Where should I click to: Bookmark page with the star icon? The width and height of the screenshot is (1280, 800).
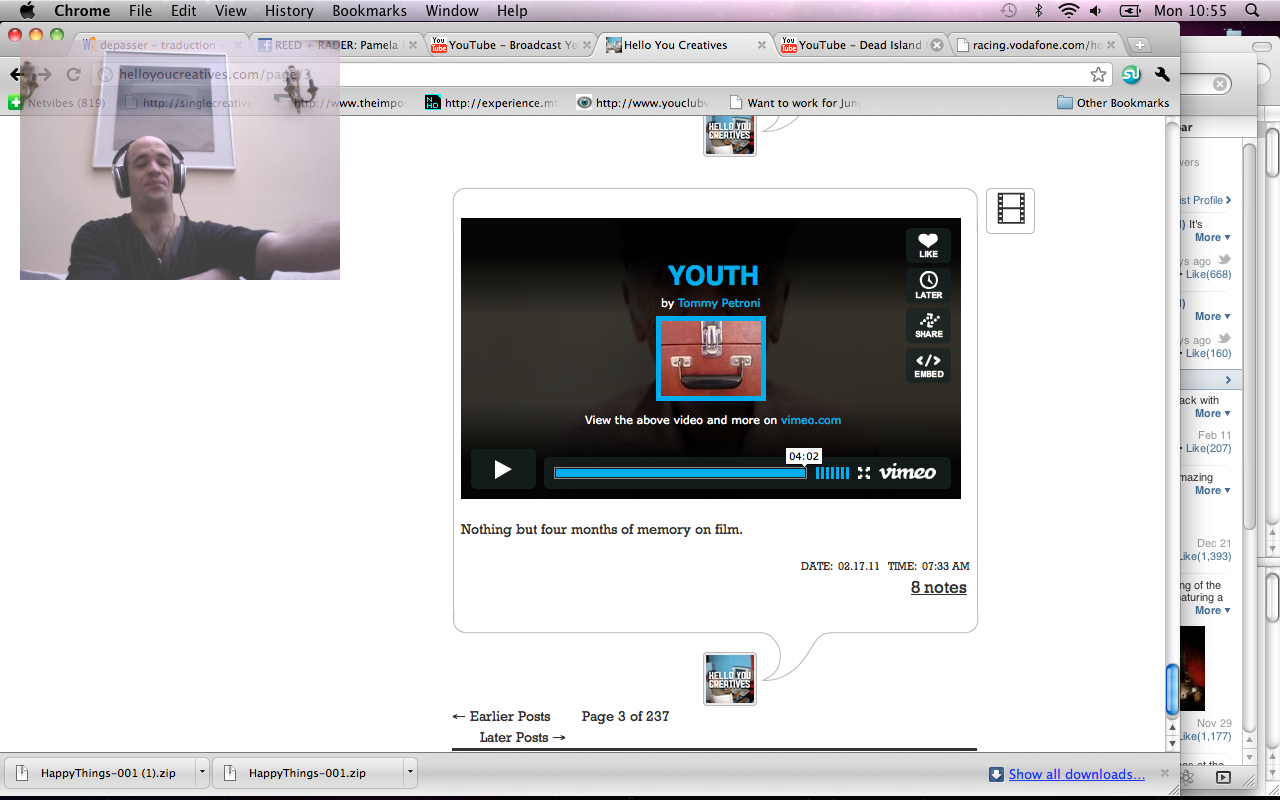pos(1098,75)
